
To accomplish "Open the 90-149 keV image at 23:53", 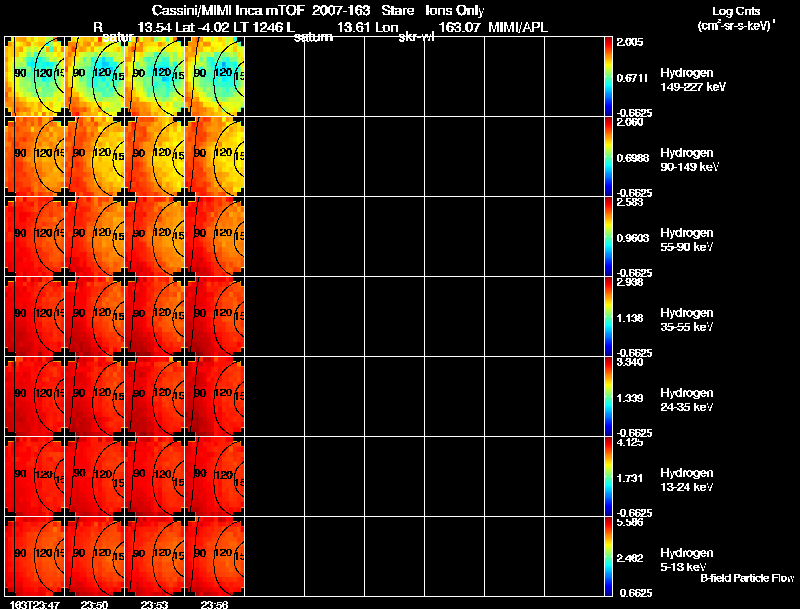I will pyautogui.click(x=155, y=157).
